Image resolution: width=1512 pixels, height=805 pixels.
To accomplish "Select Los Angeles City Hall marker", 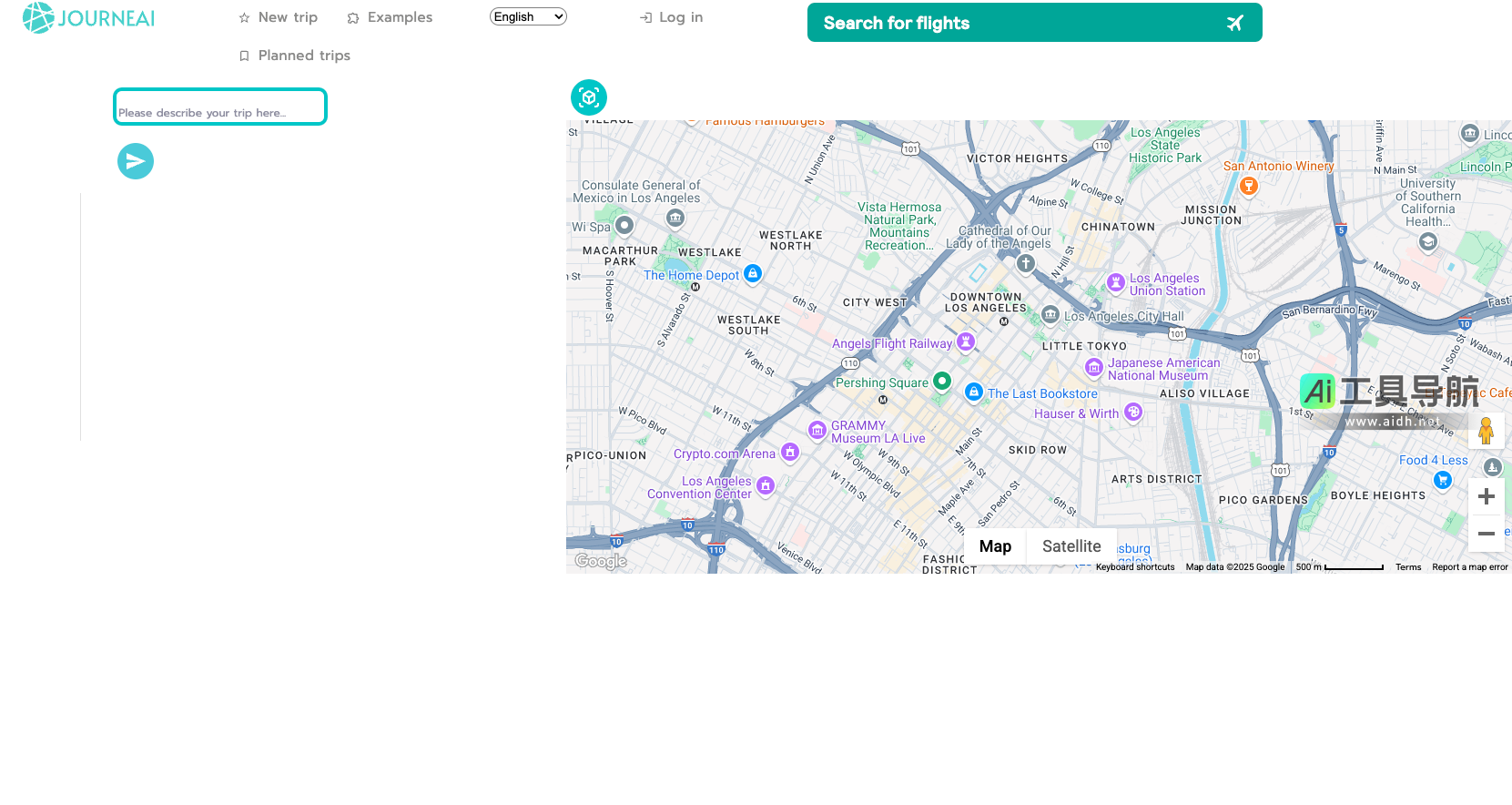I will coord(1050,315).
